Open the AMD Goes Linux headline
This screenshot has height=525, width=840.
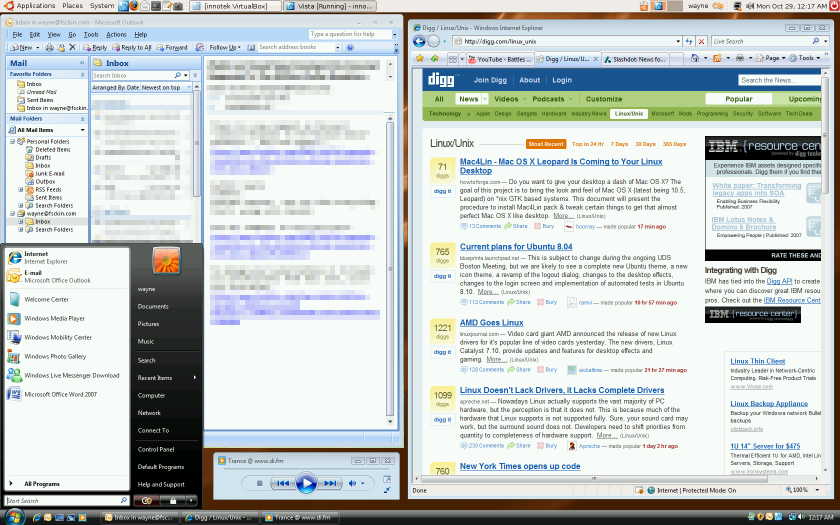(x=491, y=323)
